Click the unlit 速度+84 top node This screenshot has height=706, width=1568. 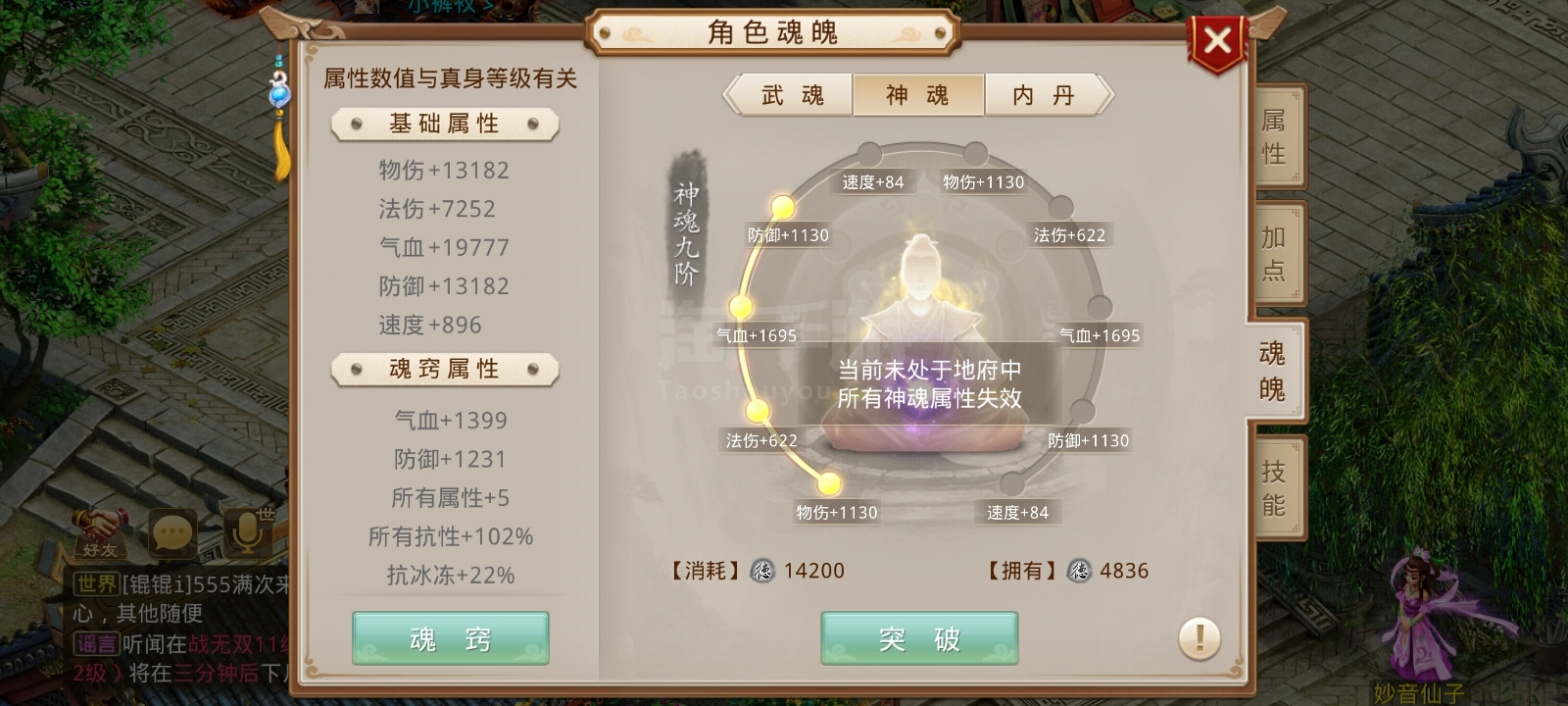[869, 154]
